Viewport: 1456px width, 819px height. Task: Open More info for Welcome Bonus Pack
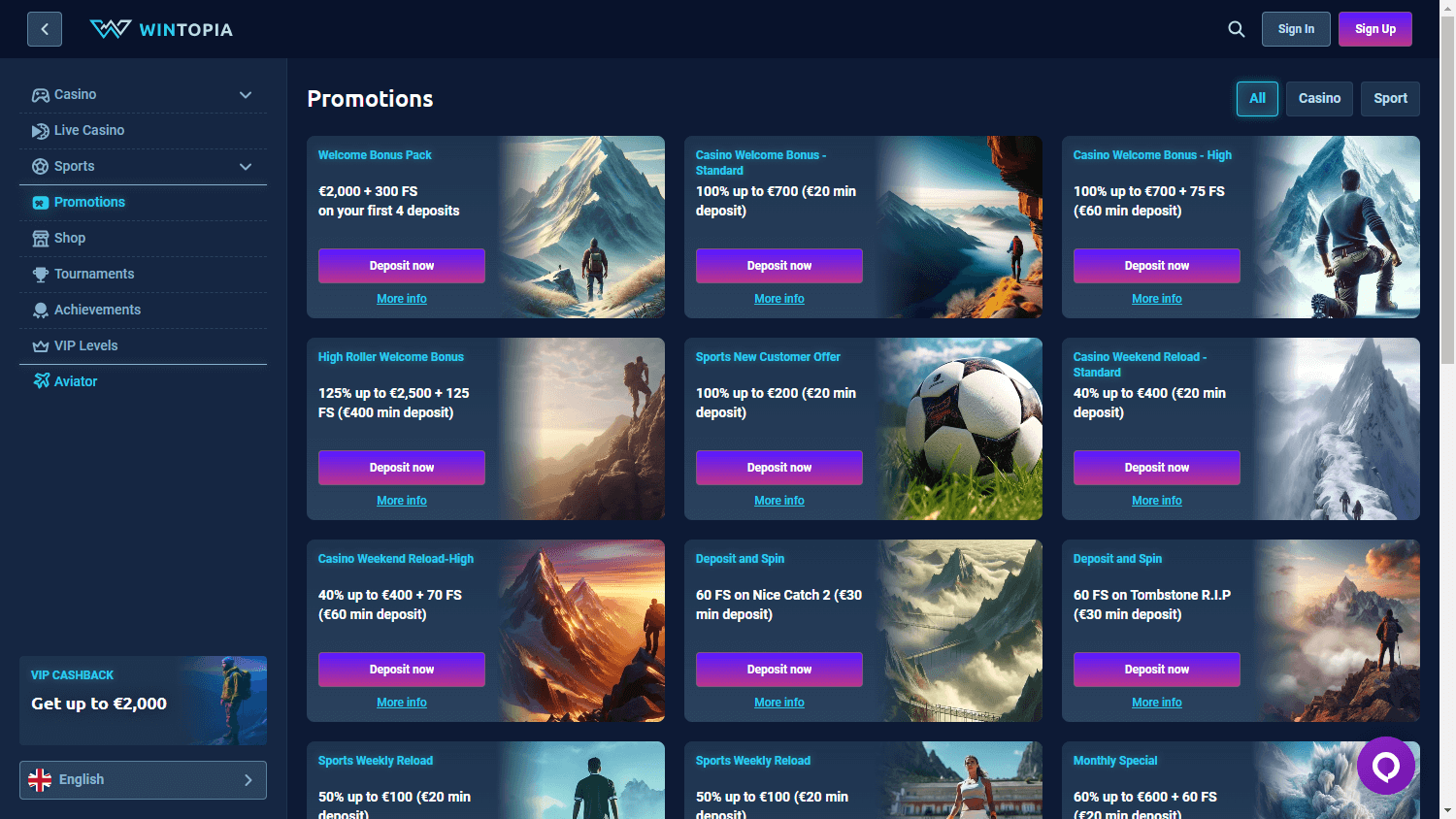pos(402,299)
